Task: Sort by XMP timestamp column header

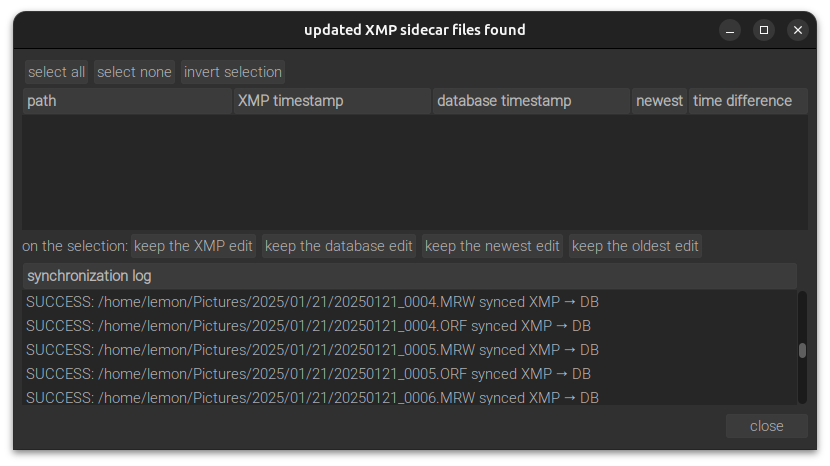Action: pyautogui.click(x=332, y=101)
